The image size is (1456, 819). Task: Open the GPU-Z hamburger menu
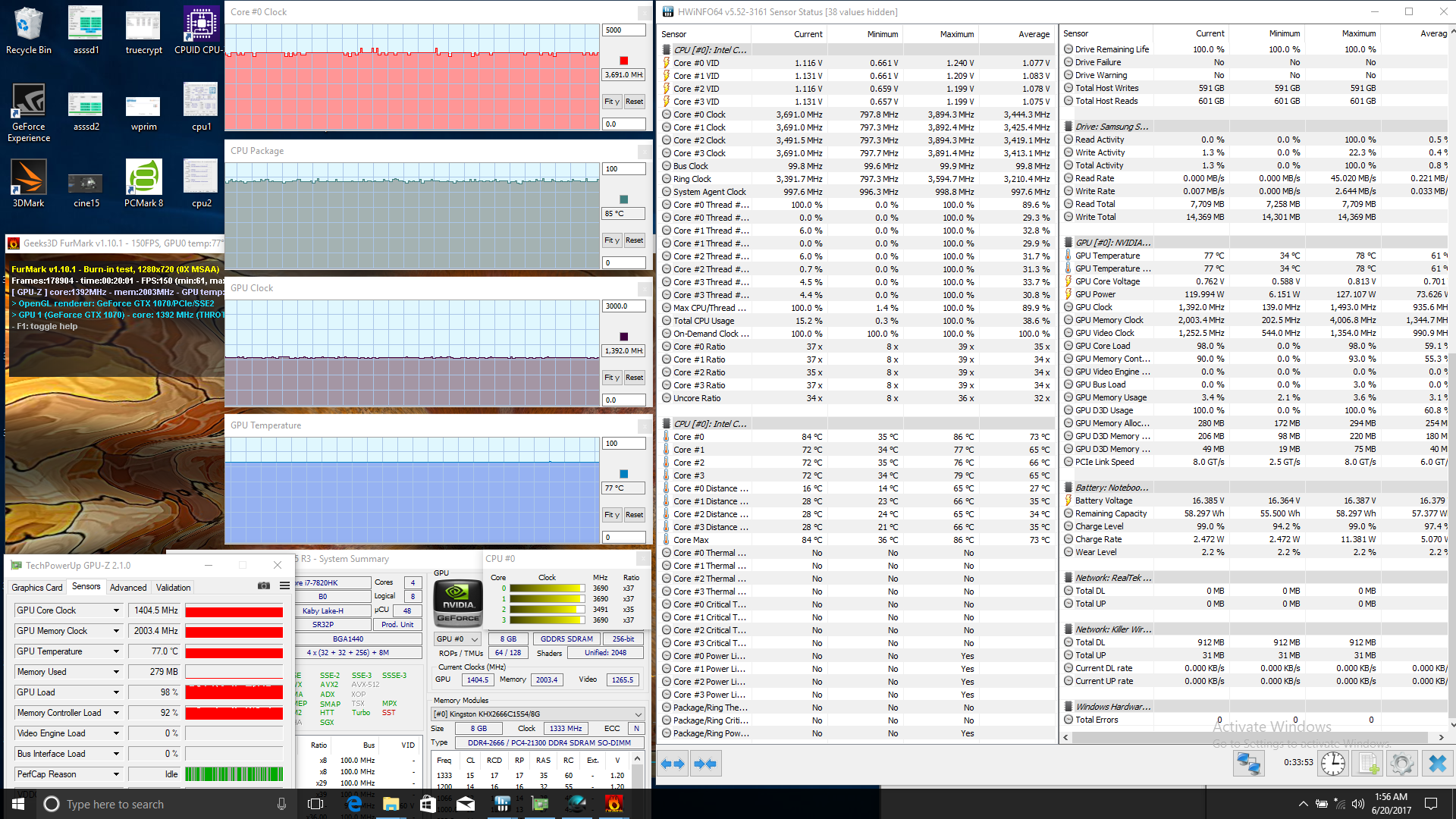(284, 586)
